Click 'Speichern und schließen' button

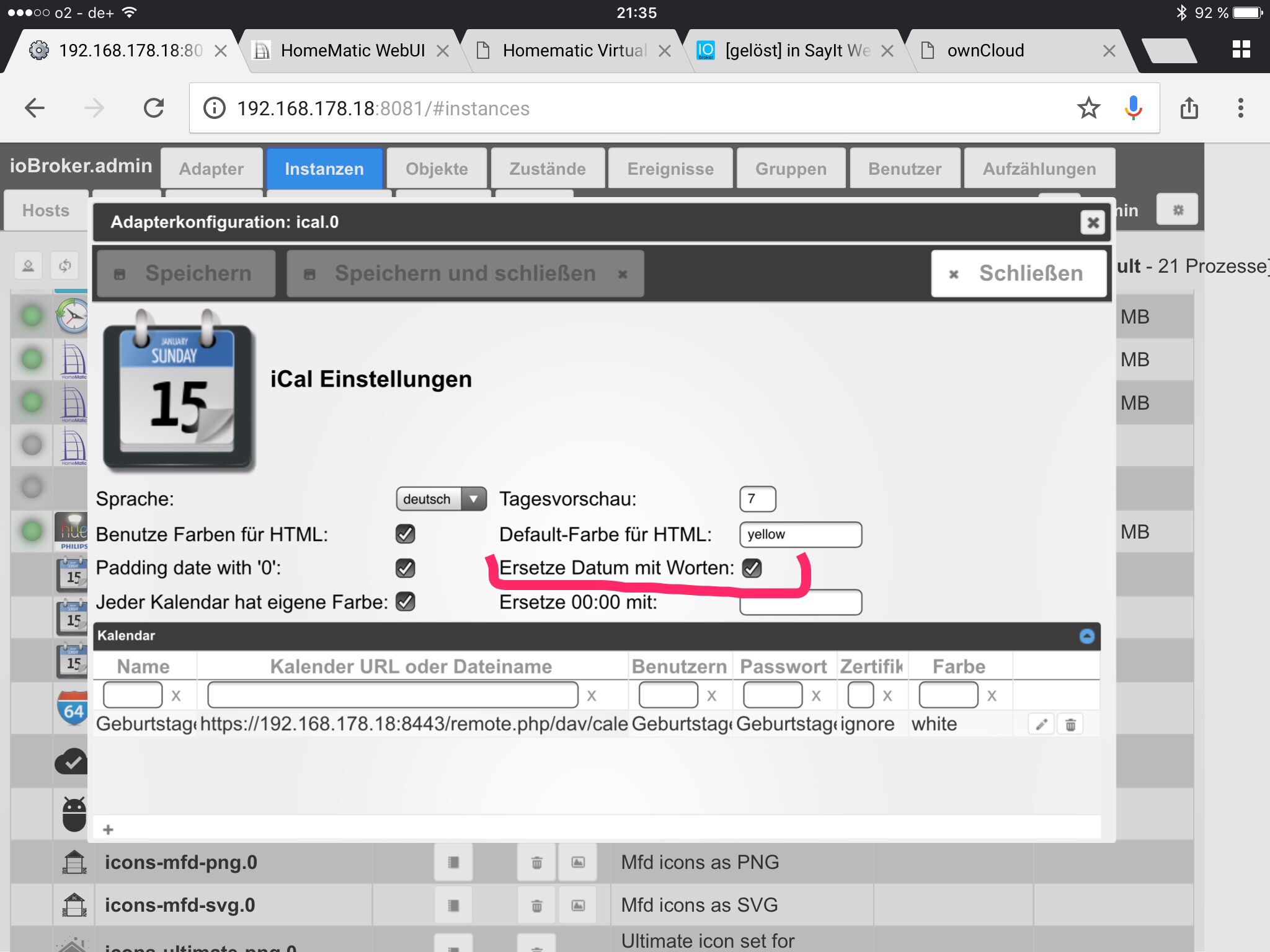click(x=465, y=273)
